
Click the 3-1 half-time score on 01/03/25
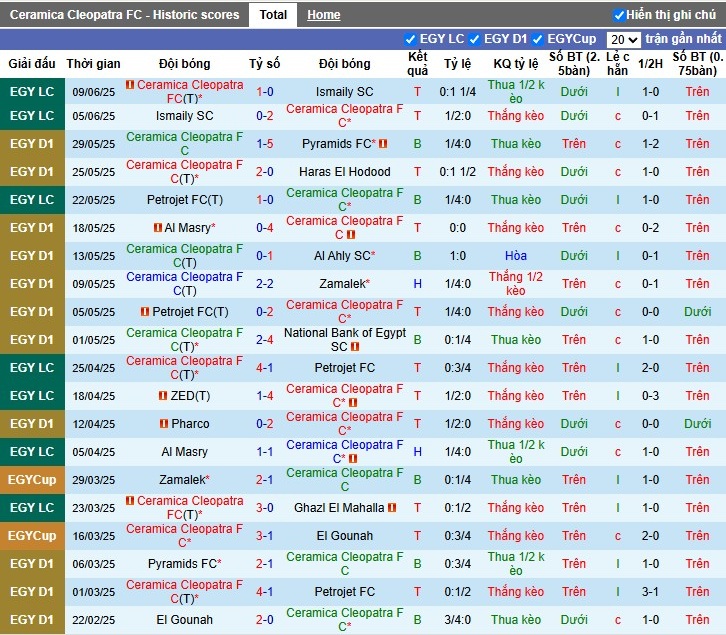click(651, 592)
